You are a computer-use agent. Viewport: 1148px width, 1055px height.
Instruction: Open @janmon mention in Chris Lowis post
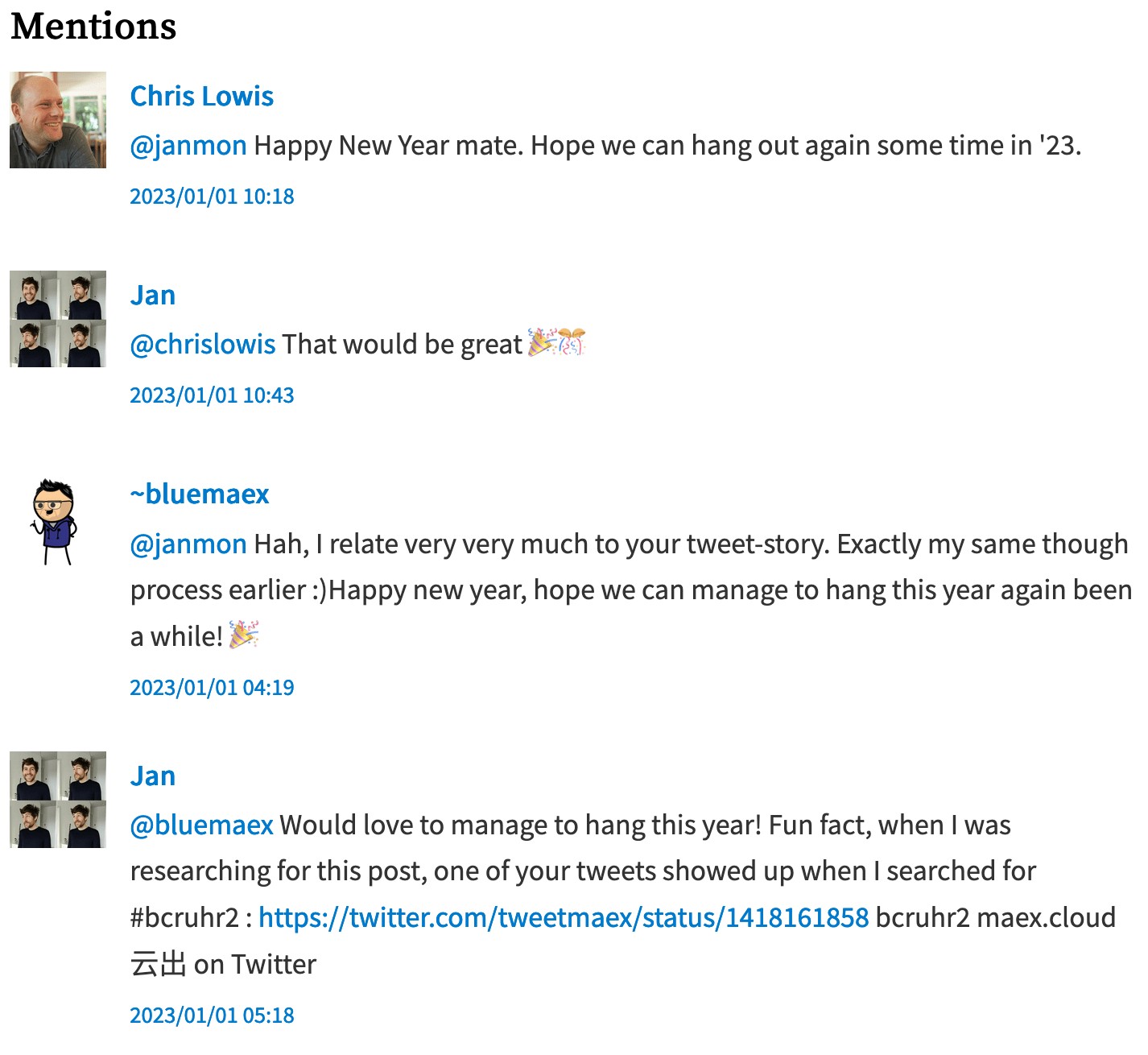coord(188,146)
